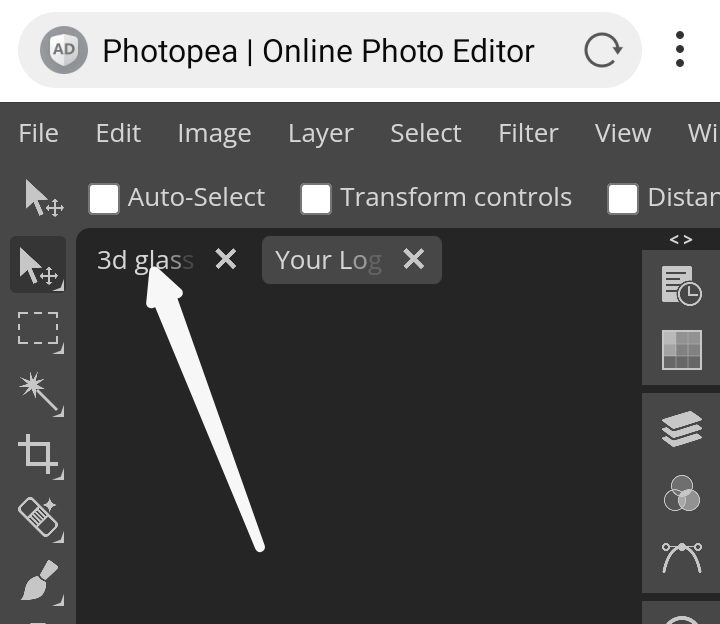Close the 3d glass document tab

(226, 260)
